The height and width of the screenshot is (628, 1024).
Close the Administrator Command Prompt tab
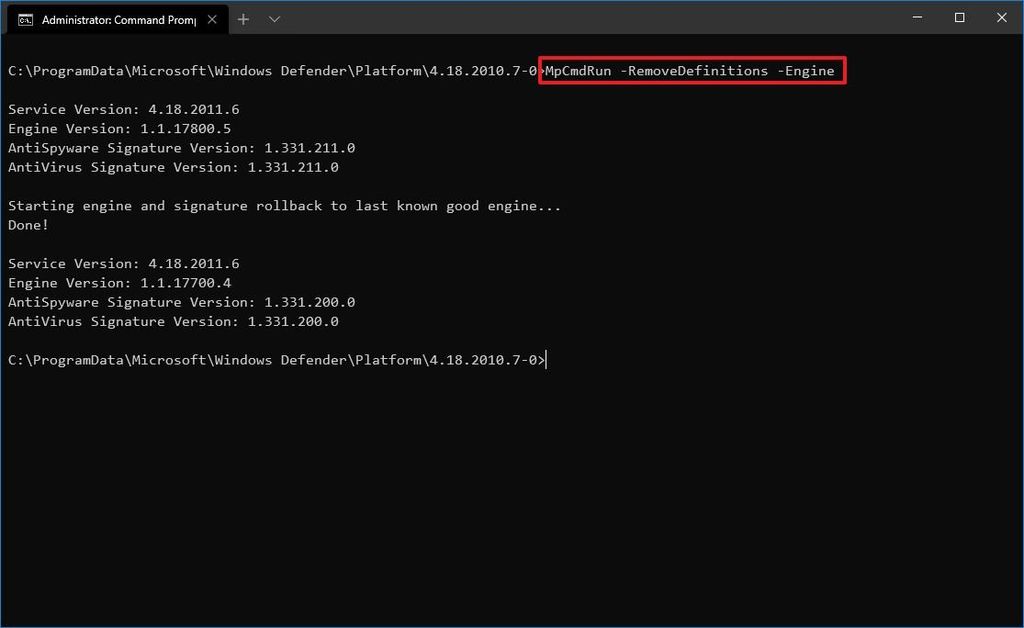pyautogui.click(x=211, y=18)
